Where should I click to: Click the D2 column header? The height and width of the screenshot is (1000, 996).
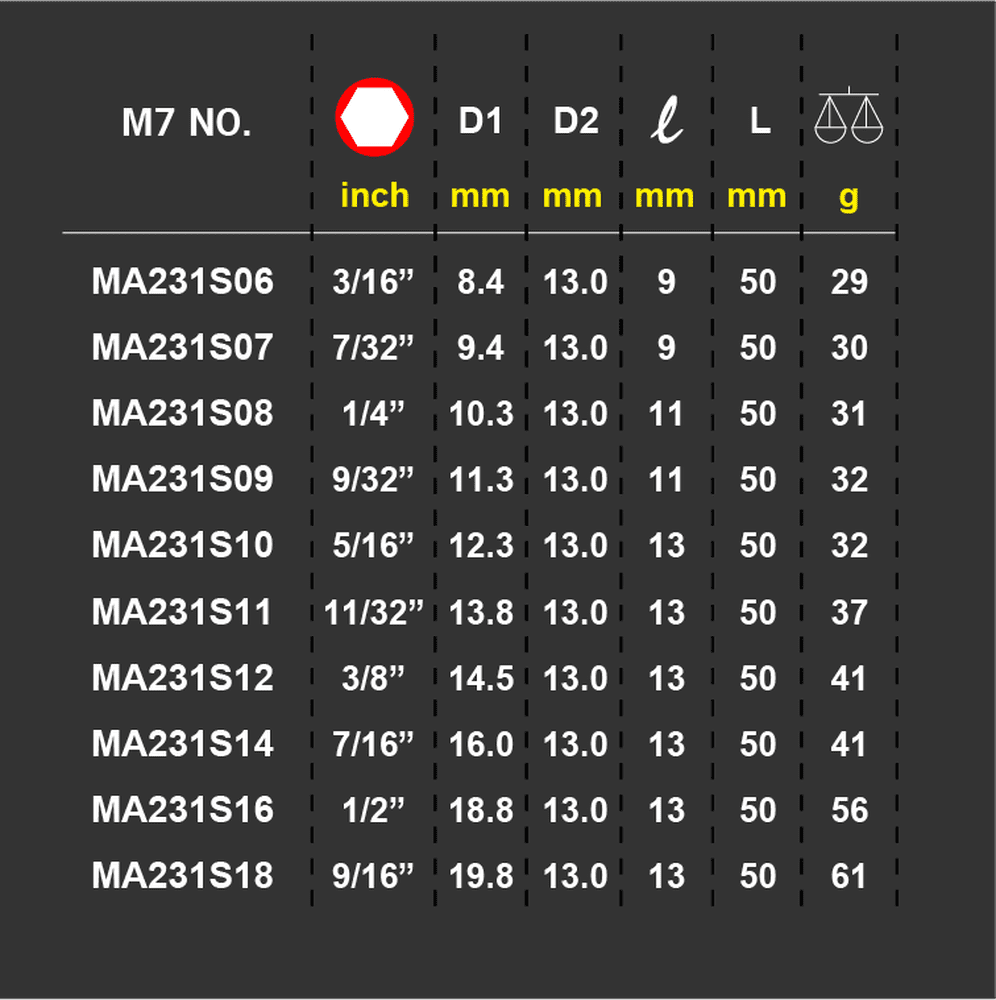(576, 121)
